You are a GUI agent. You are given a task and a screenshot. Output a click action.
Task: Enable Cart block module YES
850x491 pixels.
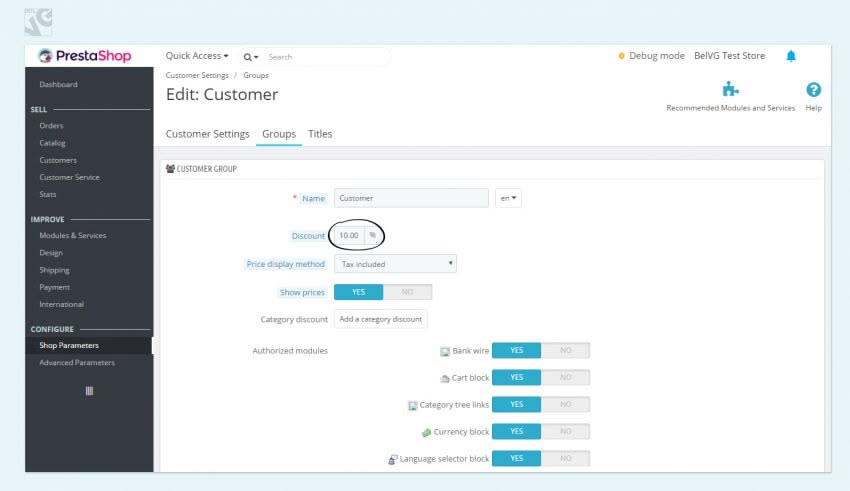(x=516, y=377)
